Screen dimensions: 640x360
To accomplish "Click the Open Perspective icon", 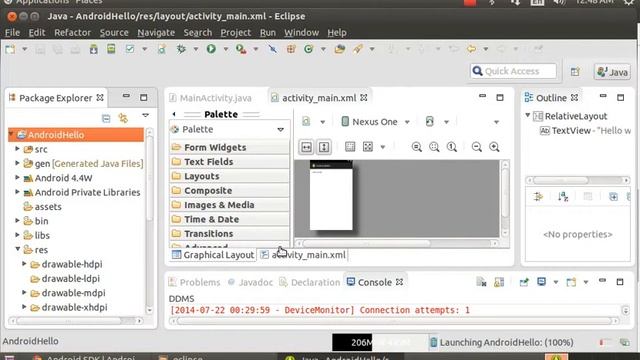I will (x=575, y=72).
